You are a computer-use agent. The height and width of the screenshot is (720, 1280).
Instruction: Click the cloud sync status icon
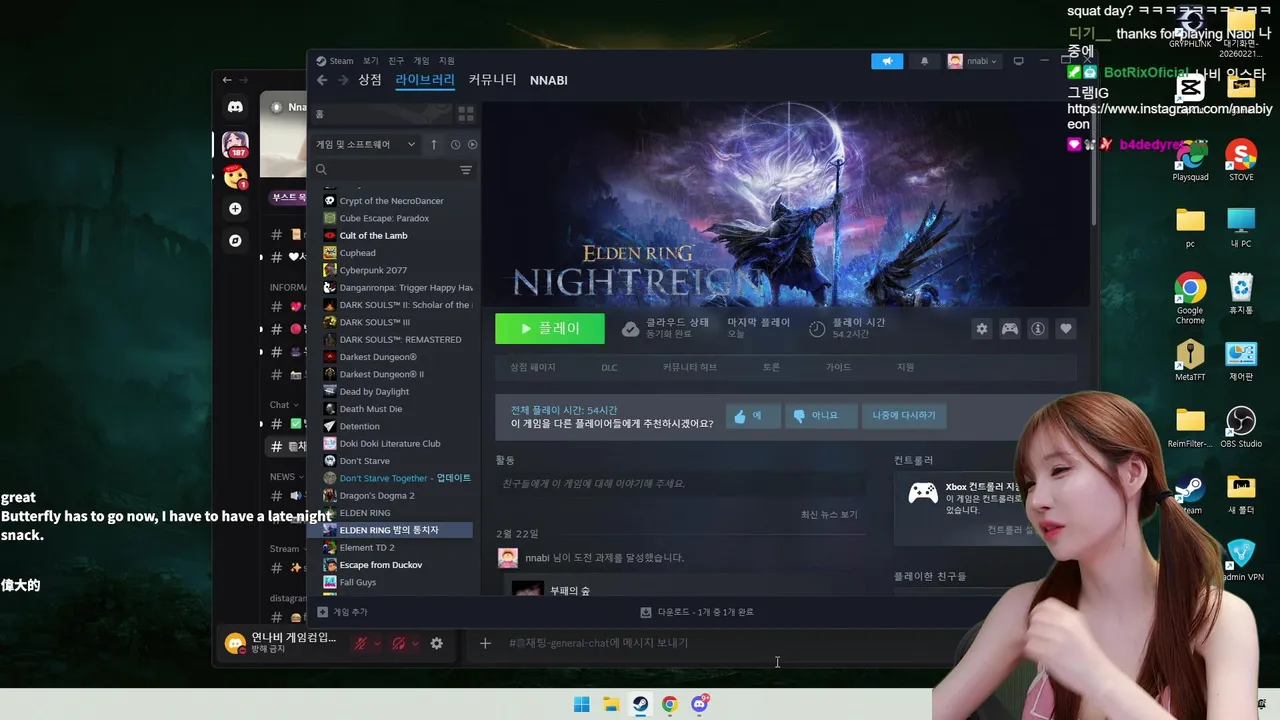click(630, 328)
